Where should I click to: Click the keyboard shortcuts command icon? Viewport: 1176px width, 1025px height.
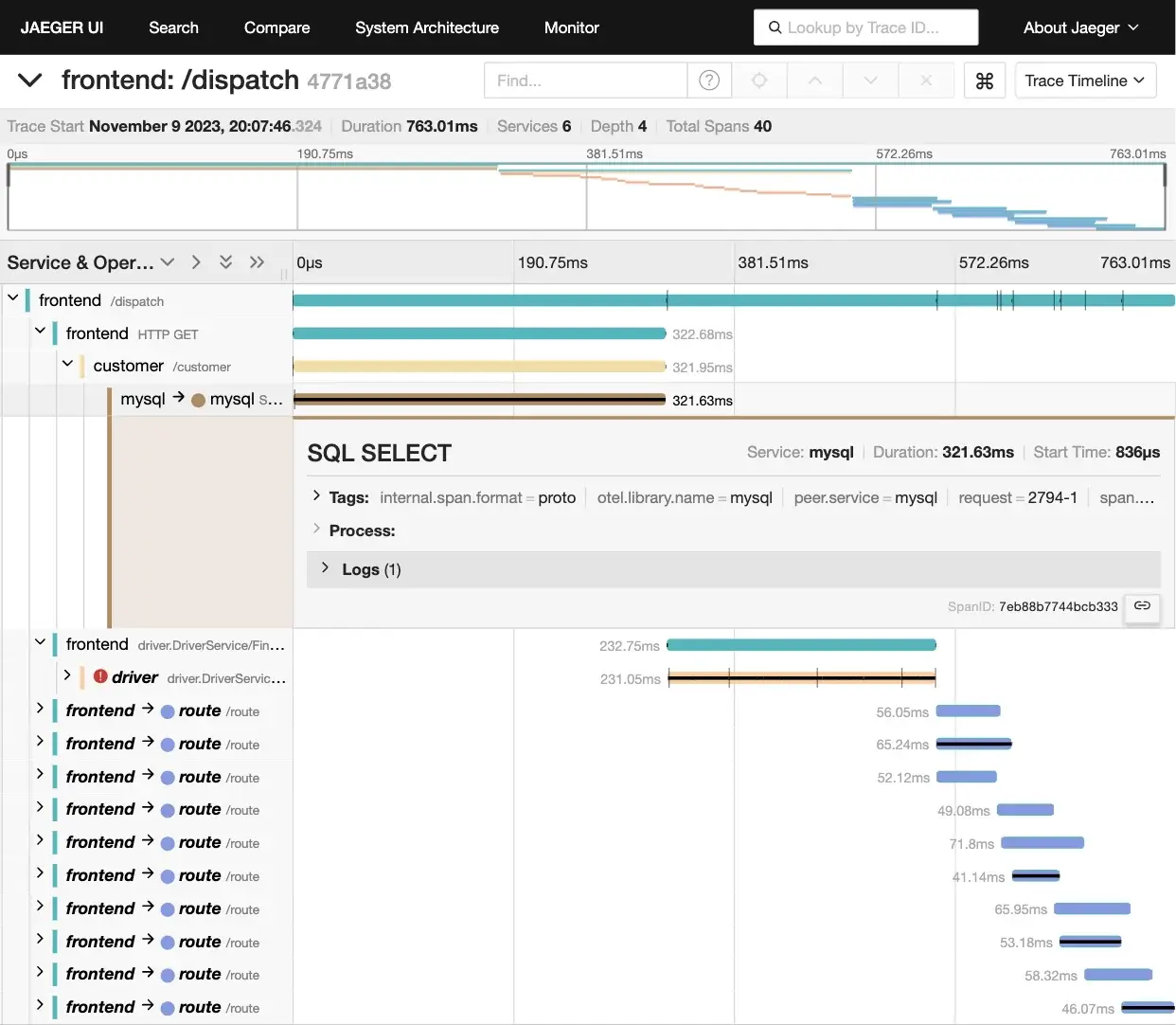tap(985, 81)
